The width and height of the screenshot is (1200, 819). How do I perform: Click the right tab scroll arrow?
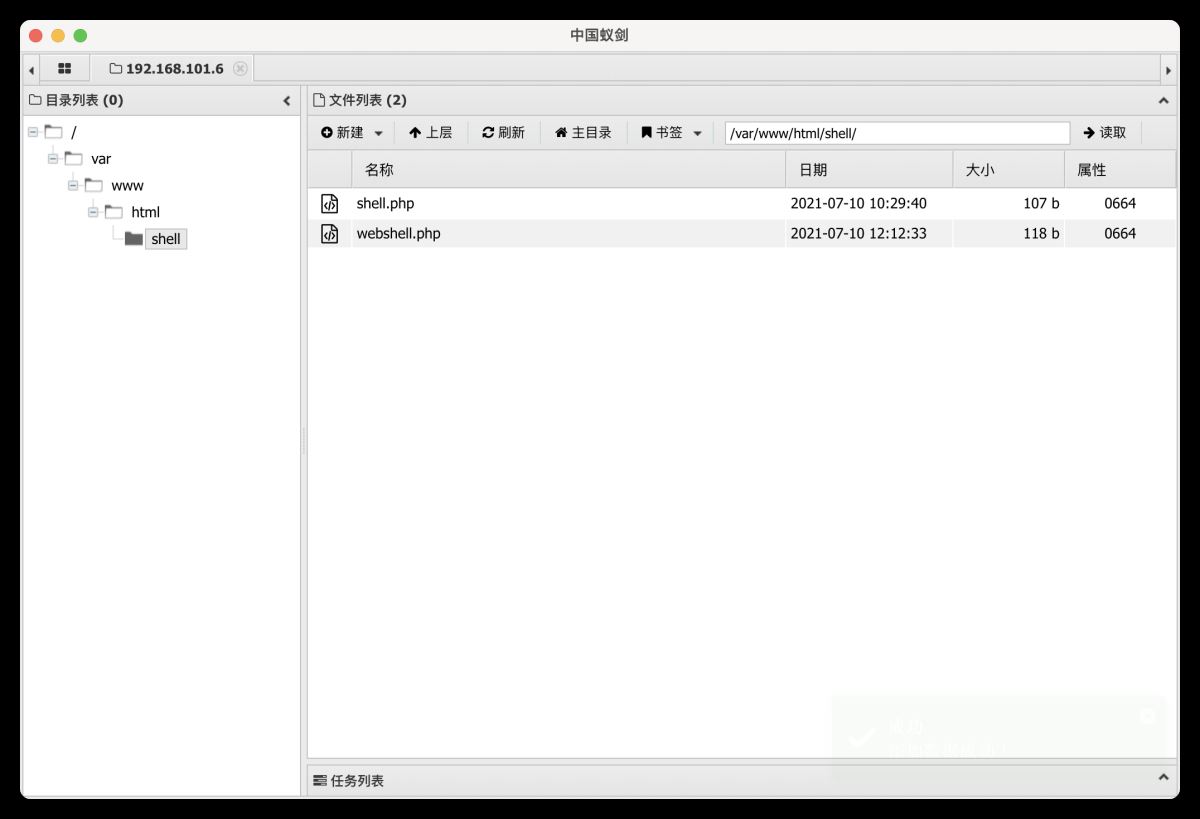(x=1168, y=69)
